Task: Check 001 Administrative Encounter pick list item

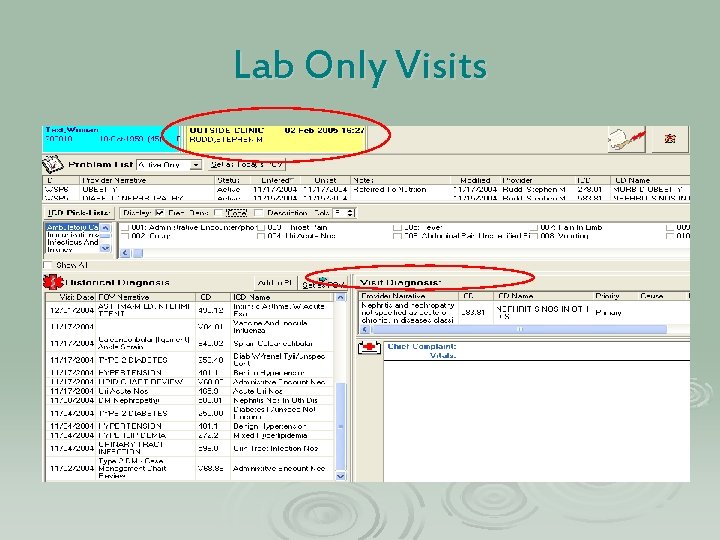Action: pos(125,228)
